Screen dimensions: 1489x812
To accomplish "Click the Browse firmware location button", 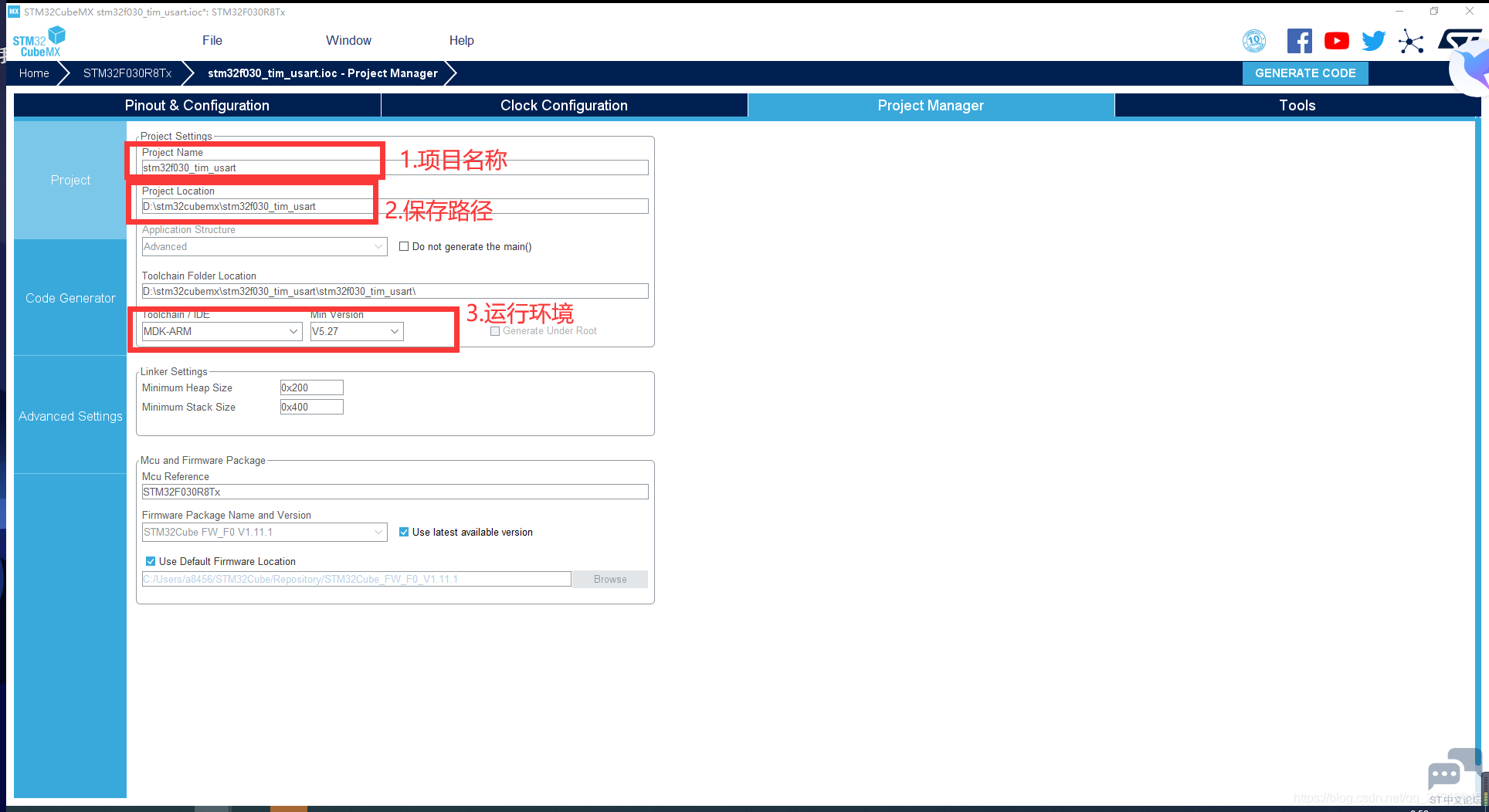I will click(610, 580).
